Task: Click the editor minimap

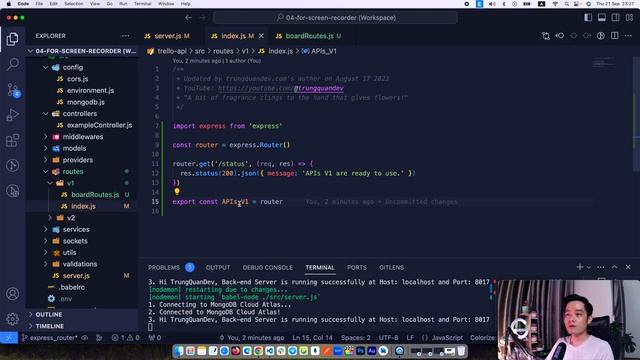Action: [604, 63]
